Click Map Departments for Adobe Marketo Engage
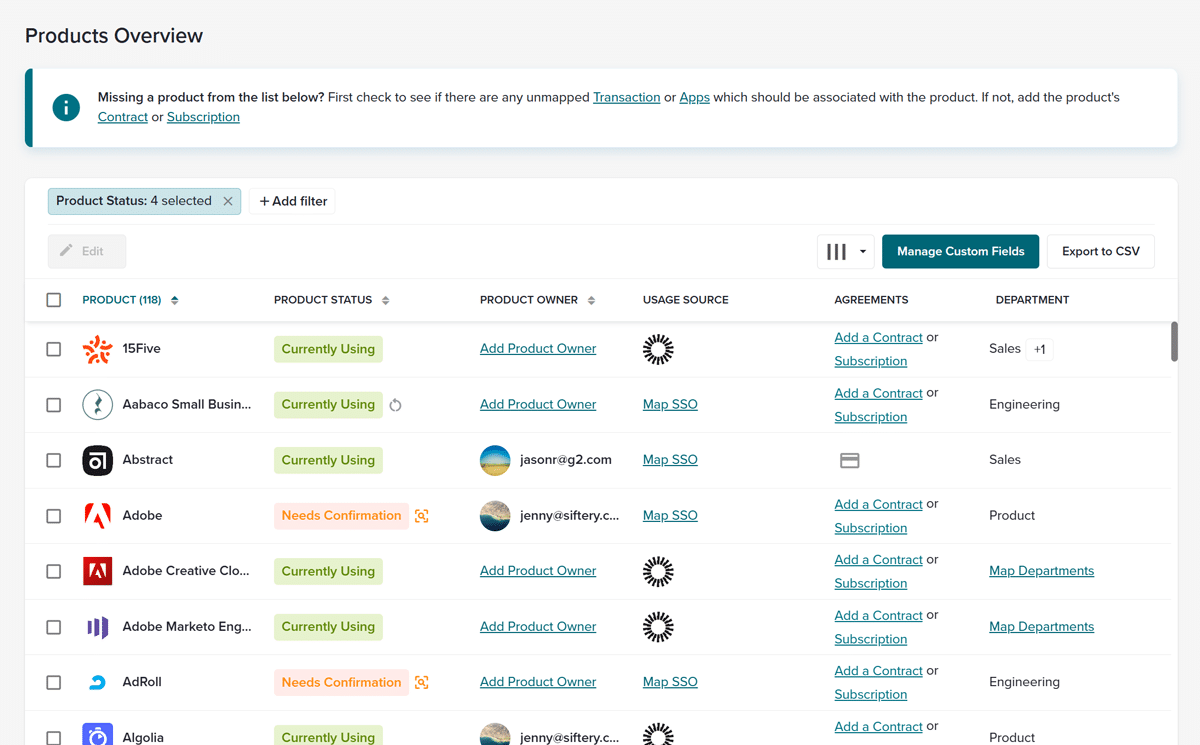 (x=1041, y=627)
